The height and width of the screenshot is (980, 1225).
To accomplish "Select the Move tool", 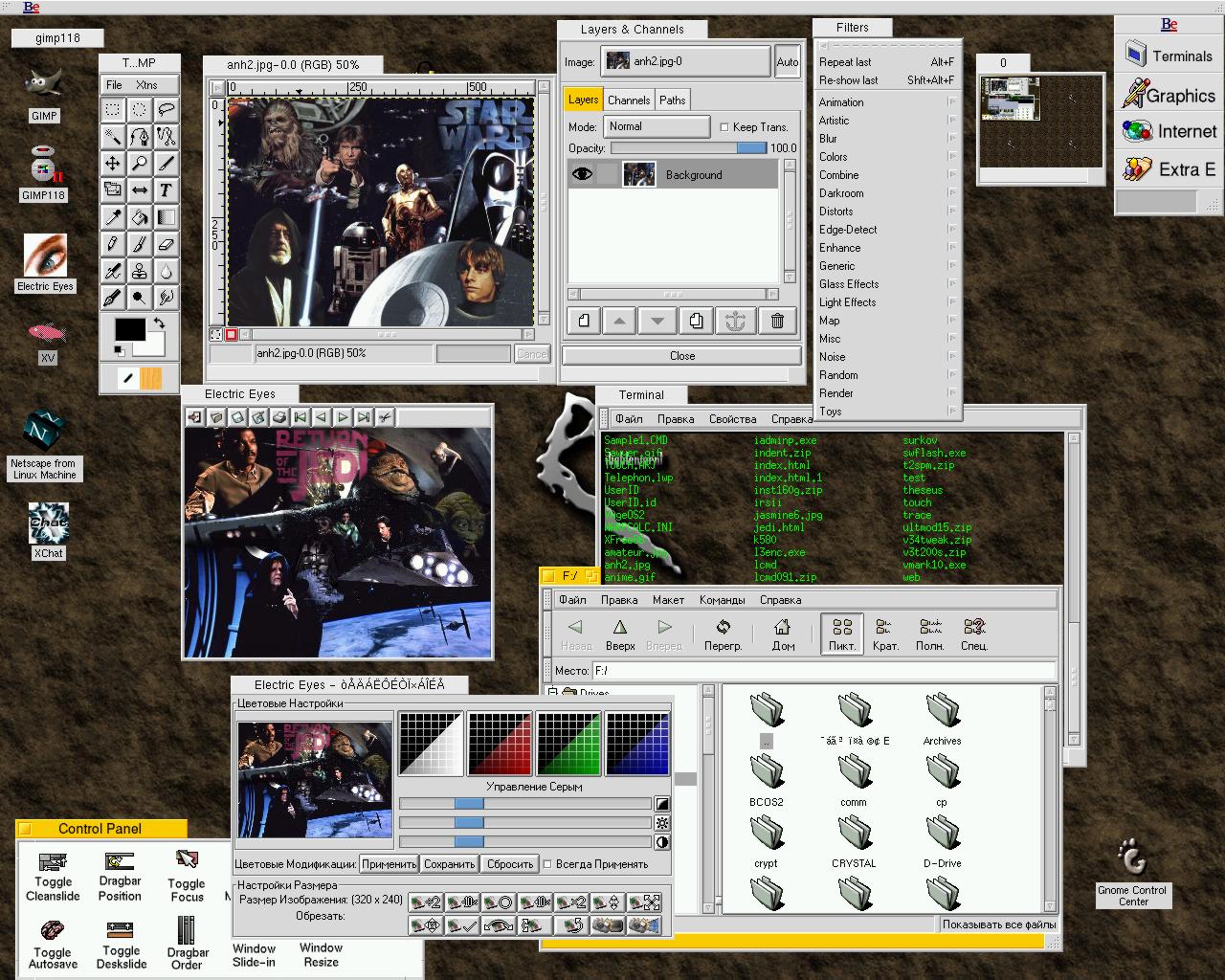I will [113, 164].
